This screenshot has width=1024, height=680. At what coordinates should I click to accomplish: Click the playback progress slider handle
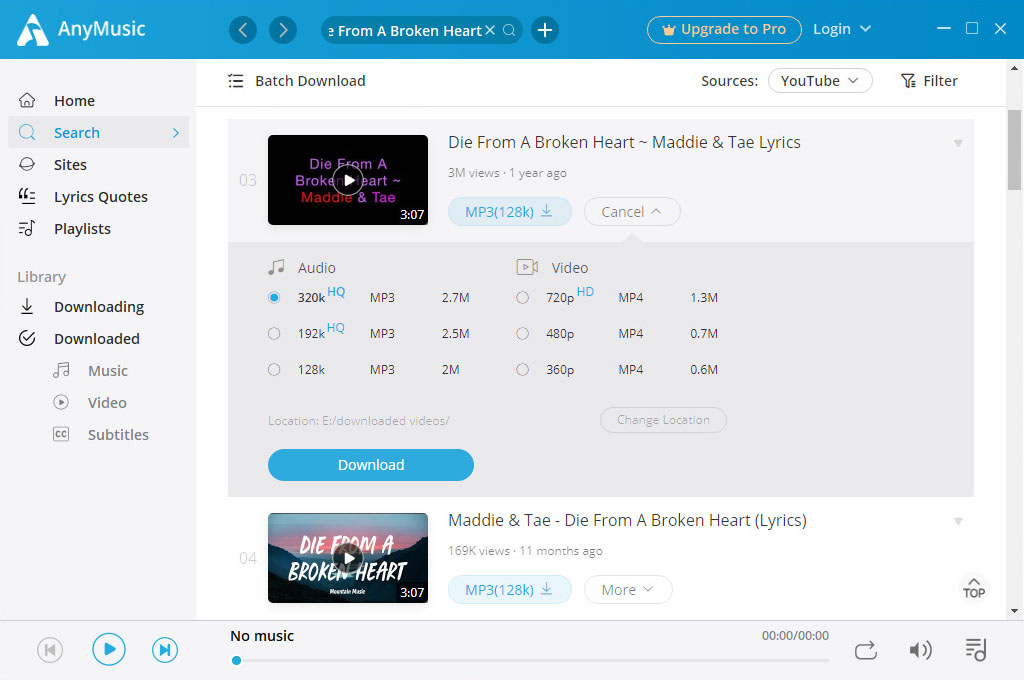236,660
